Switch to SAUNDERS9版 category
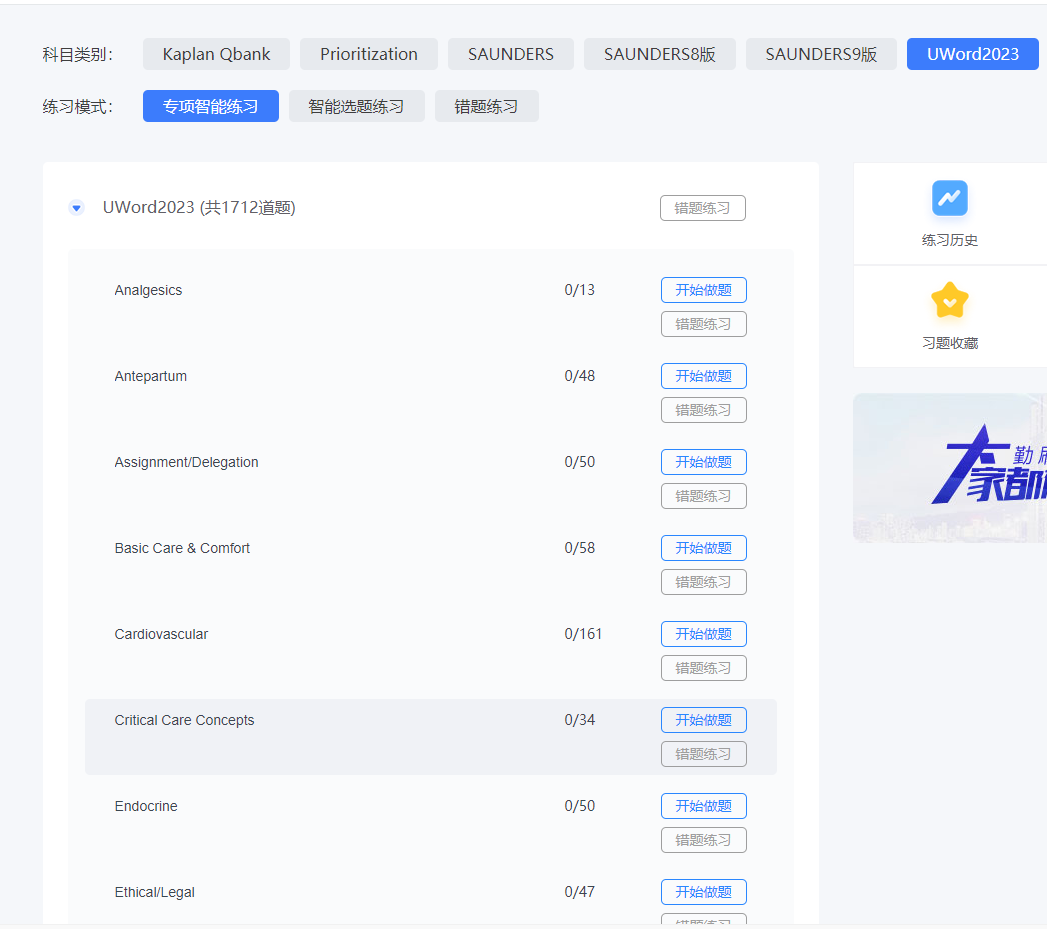This screenshot has height=929, width=1047. coord(821,54)
